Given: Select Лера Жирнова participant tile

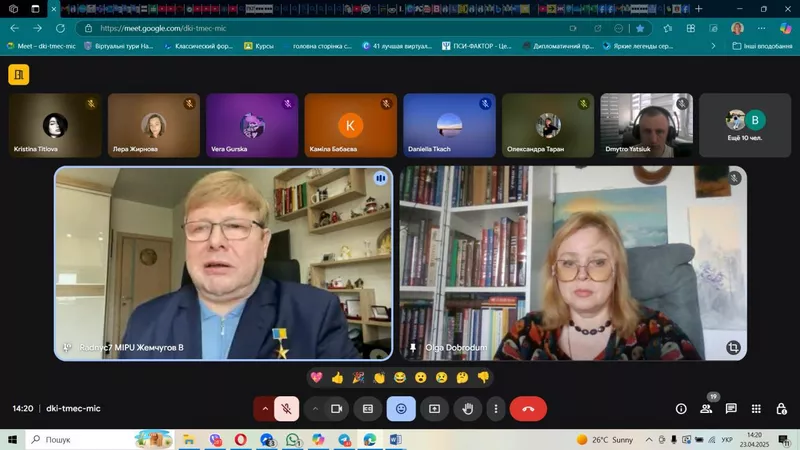Looking at the screenshot, I should click(x=154, y=125).
